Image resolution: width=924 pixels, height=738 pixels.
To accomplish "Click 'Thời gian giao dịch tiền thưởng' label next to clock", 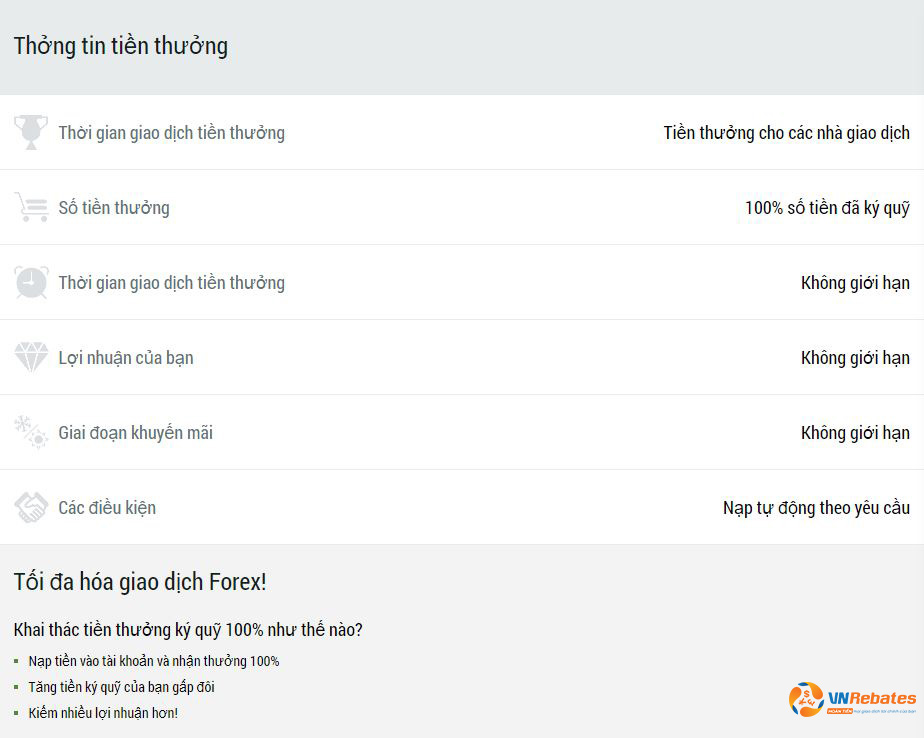I will 171,283.
